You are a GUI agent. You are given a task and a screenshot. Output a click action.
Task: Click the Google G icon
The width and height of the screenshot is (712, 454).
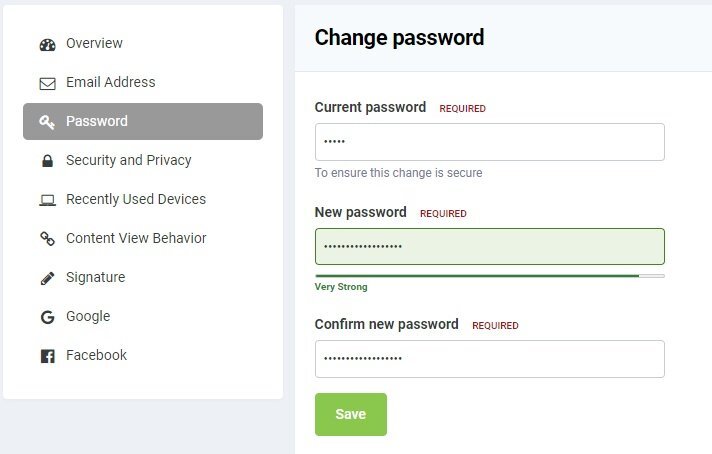coord(47,317)
